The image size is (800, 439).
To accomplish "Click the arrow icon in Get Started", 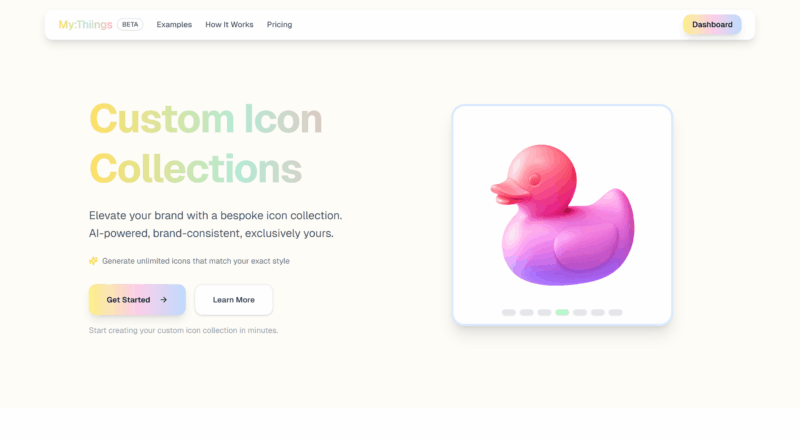I will pos(164,300).
